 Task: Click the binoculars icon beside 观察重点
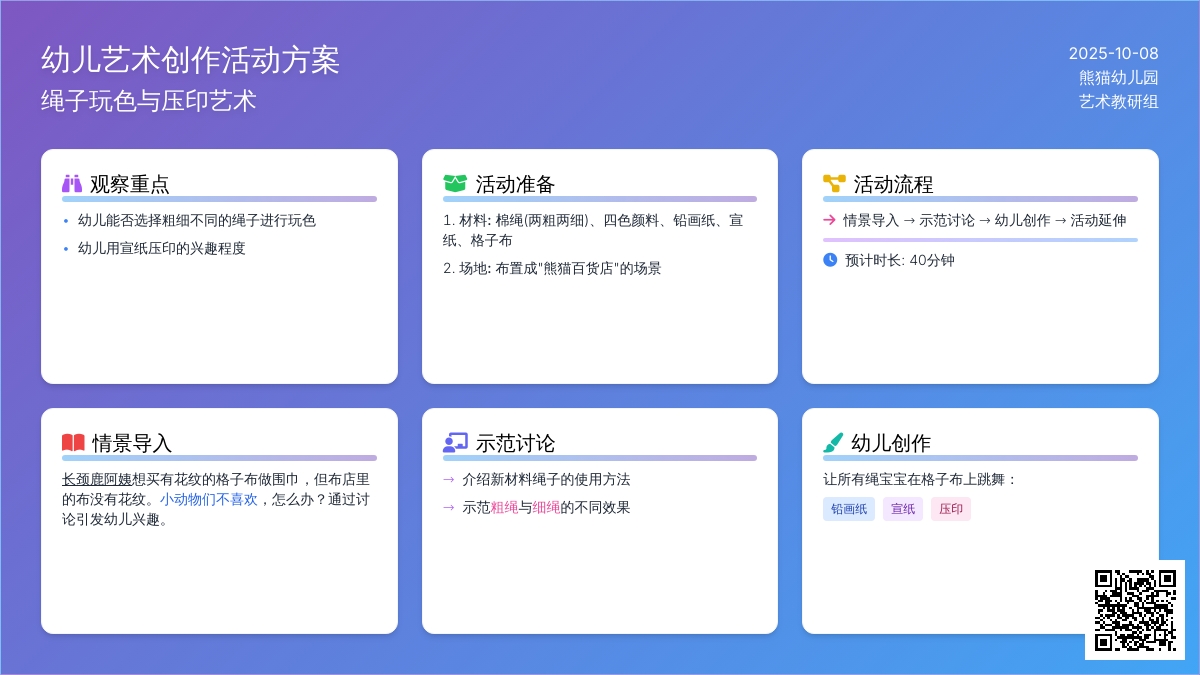pyautogui.click(x=72, y=184)
